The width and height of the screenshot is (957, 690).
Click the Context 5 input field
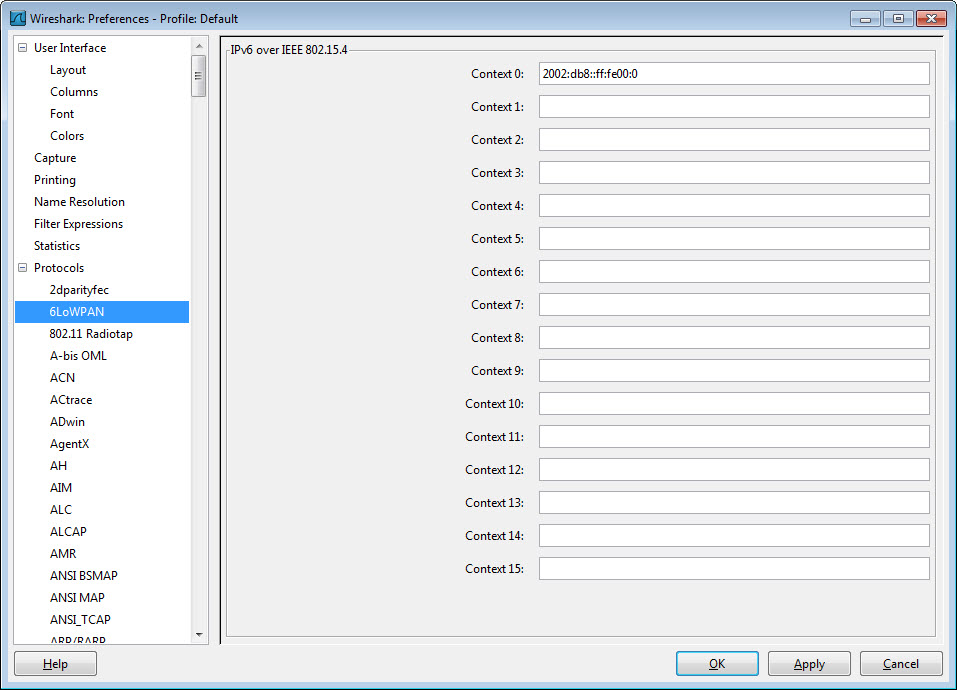(x=734, y=239)
